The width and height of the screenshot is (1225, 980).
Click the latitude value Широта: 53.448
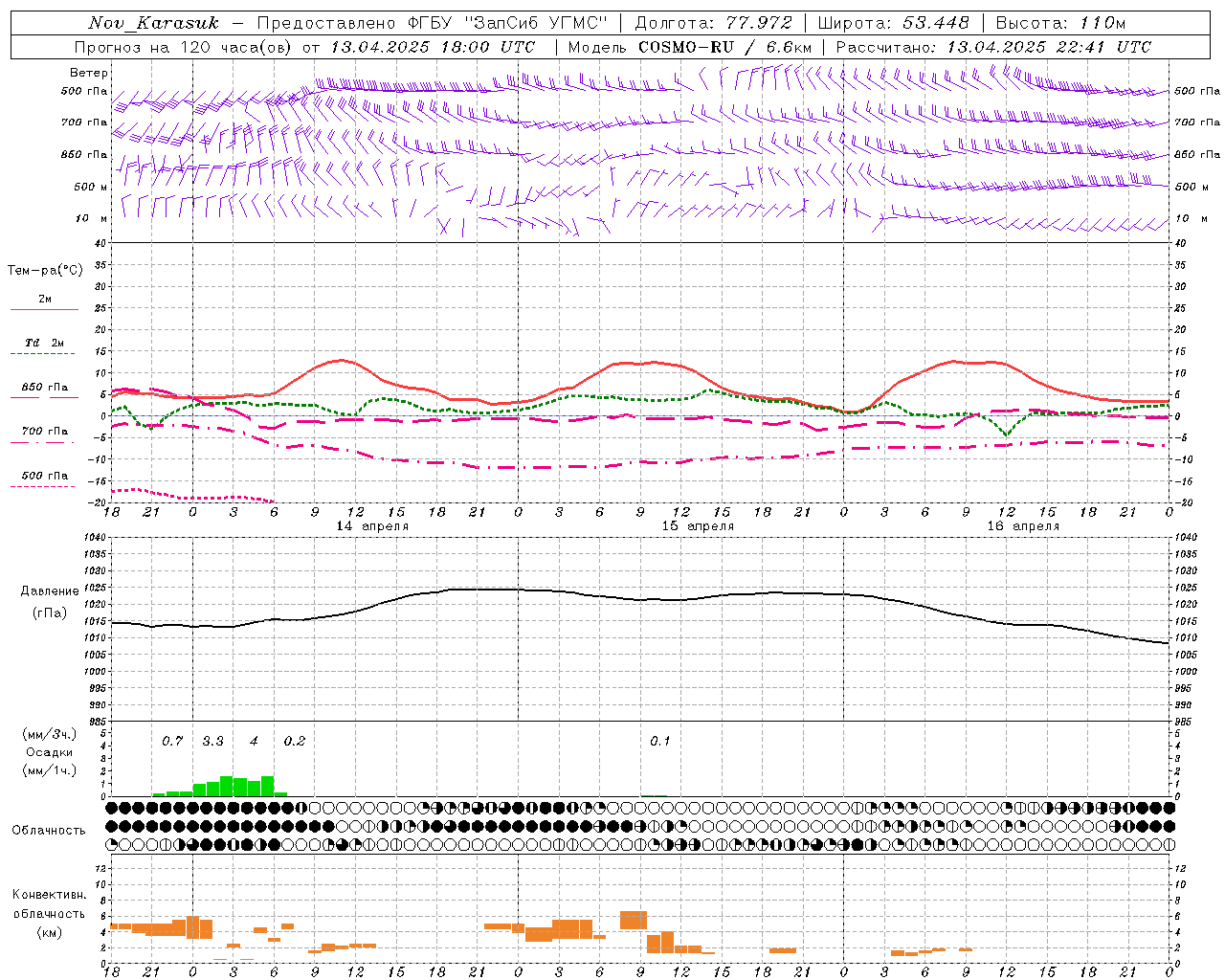[x=894, y=23]
